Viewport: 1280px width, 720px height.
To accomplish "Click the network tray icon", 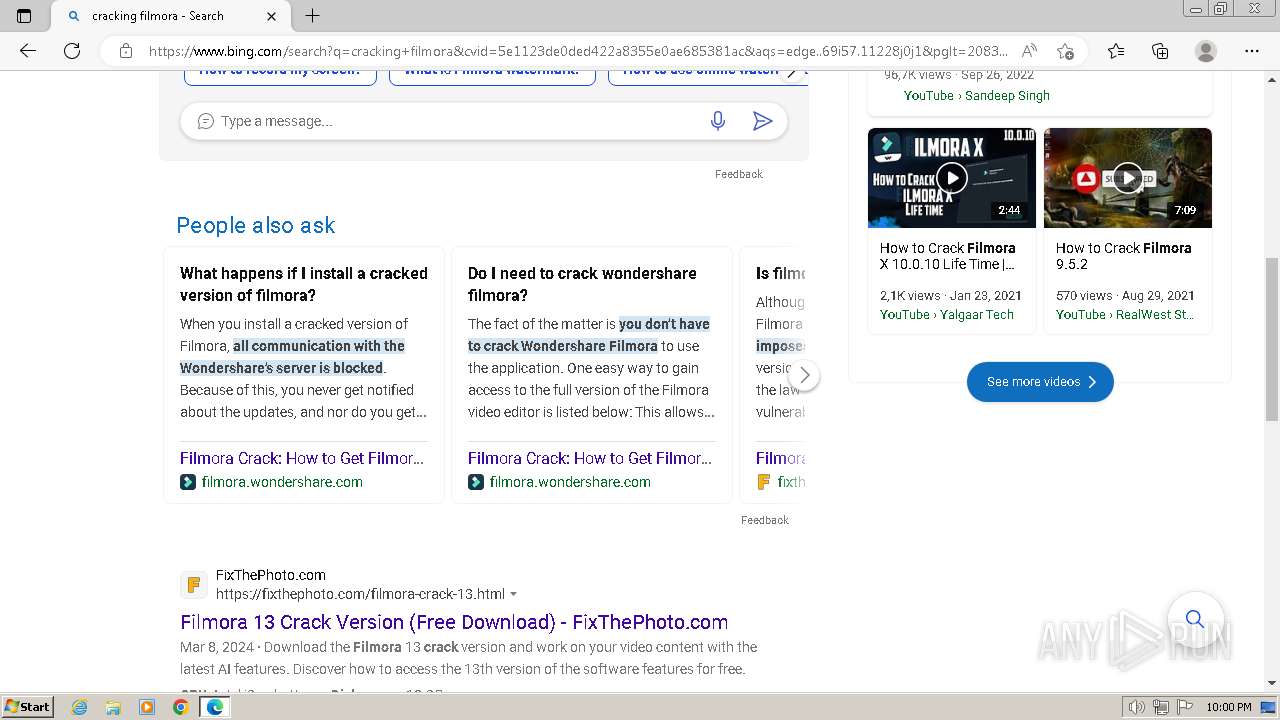I will [x=1161, y=707].
